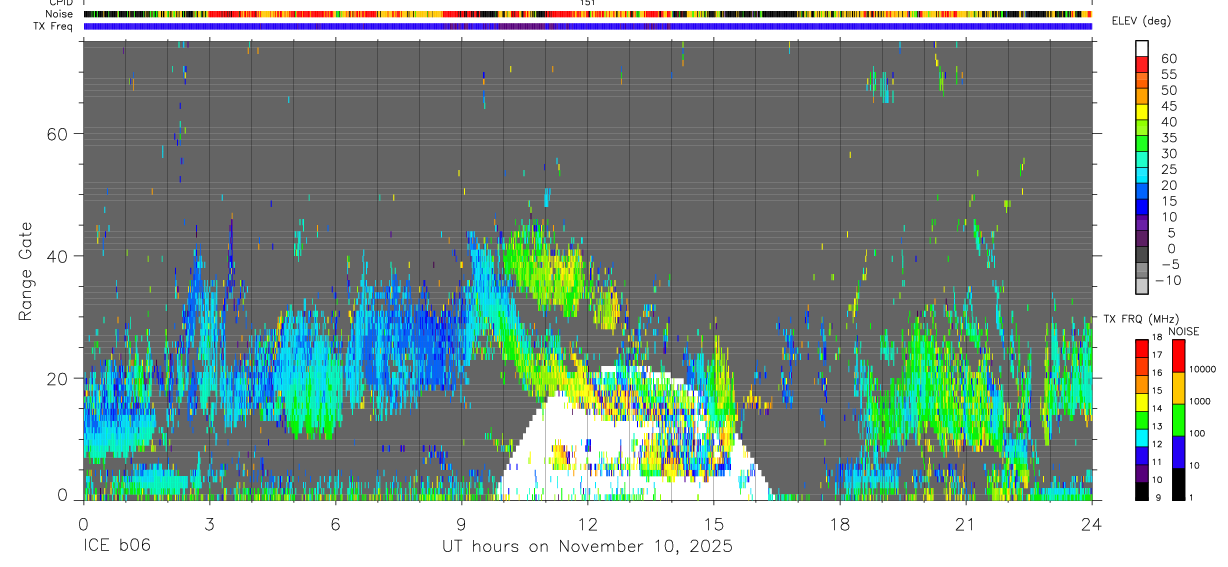Click the blue TX Freq strip above the plot
Screen dimensions: 1228x567
pyautogui.click(x=587, y=26)
